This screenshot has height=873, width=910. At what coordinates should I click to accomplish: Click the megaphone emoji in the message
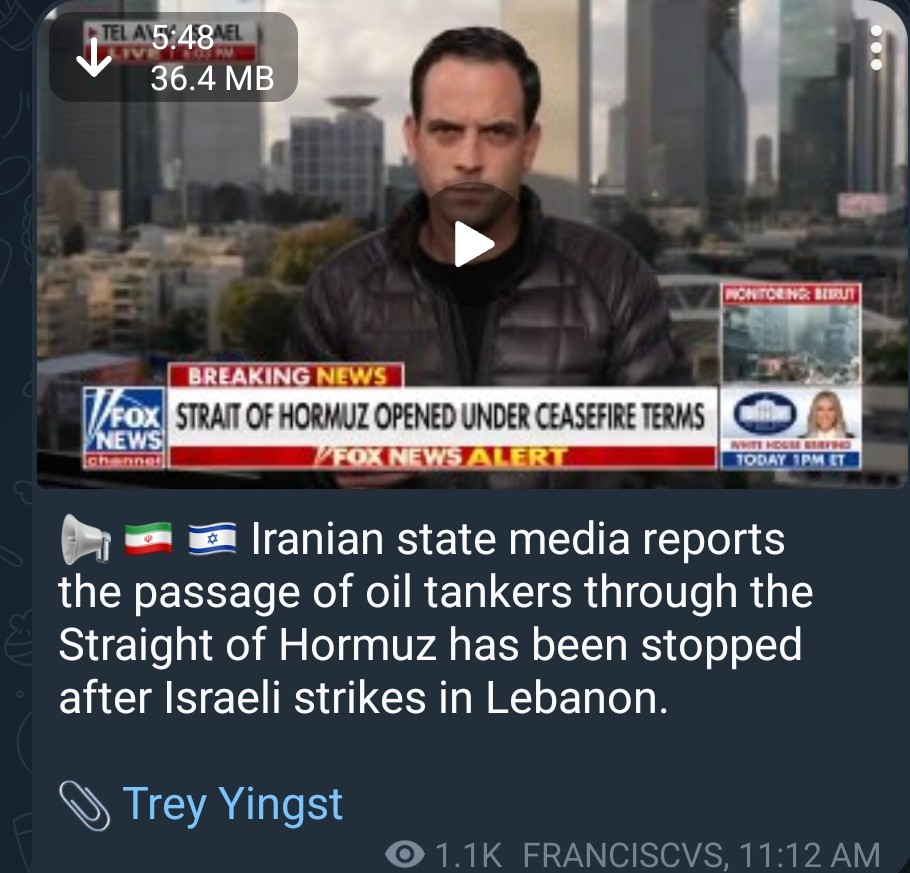pyautogui.click(x=86, y=539)
